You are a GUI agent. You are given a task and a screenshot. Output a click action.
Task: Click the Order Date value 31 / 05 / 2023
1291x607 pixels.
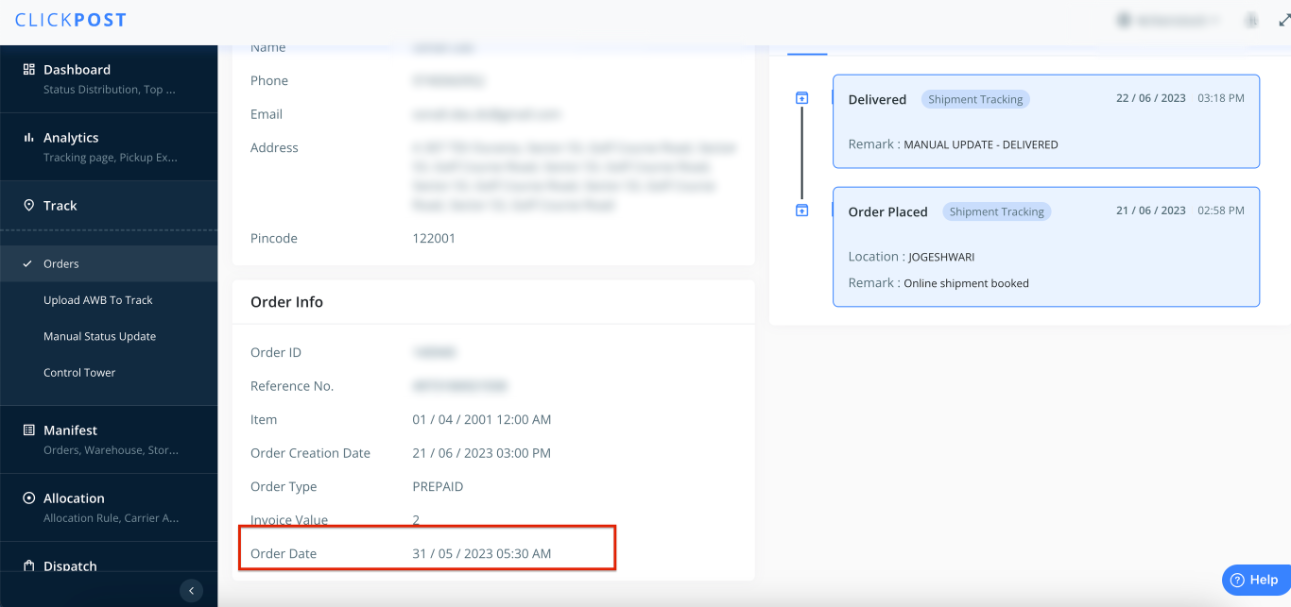[482, 554]
